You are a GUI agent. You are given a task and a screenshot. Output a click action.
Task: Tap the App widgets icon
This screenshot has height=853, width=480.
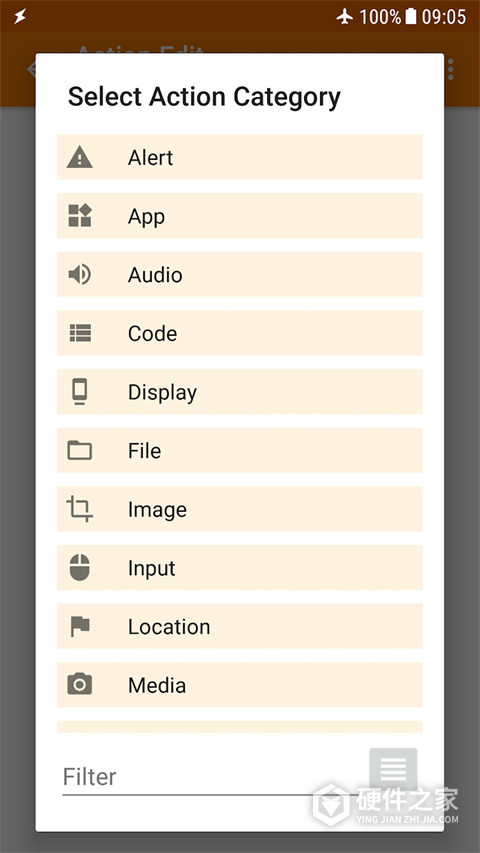pos(79,215)
